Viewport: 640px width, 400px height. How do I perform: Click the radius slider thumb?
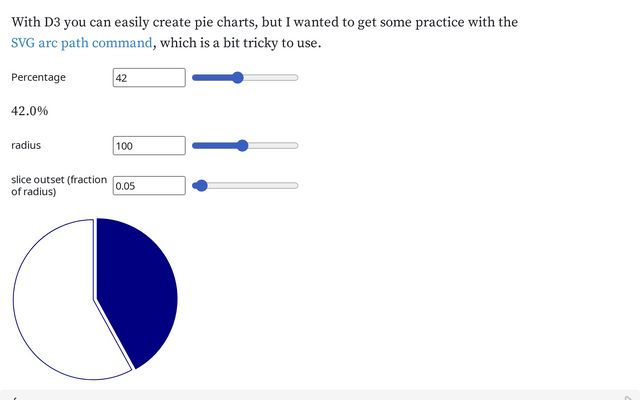pos(242,145)
